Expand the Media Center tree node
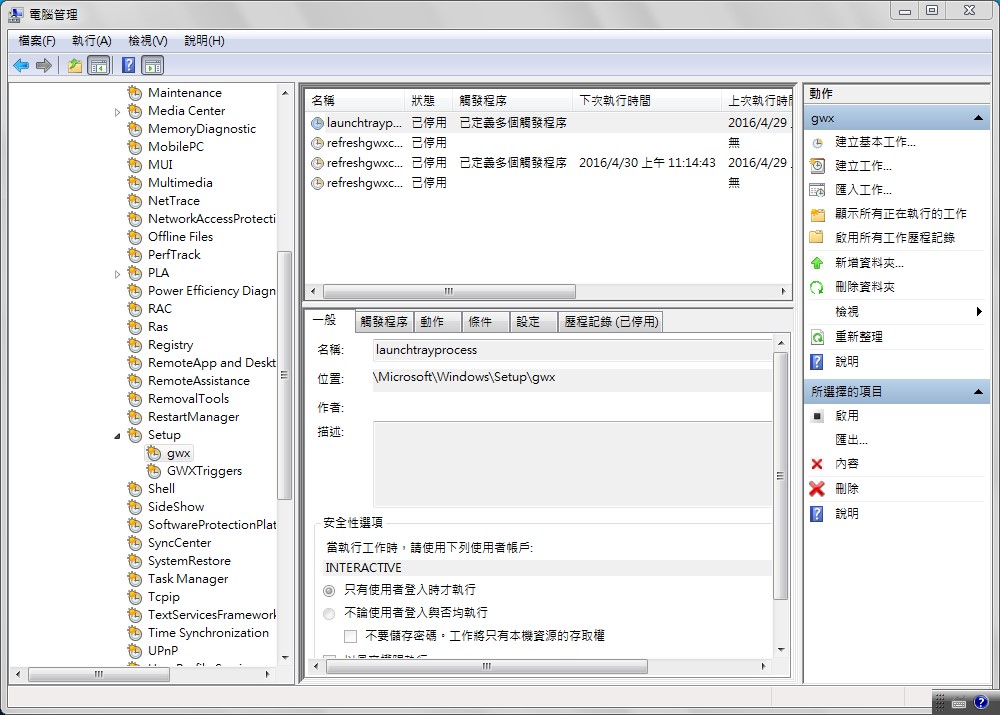The image size is (1000, 715). pyautogui.click(x=117, y=110)
